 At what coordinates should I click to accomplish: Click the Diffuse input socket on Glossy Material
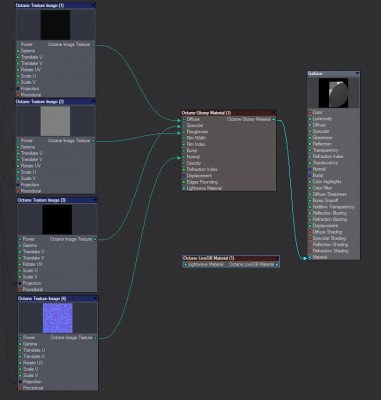[184, 119]
